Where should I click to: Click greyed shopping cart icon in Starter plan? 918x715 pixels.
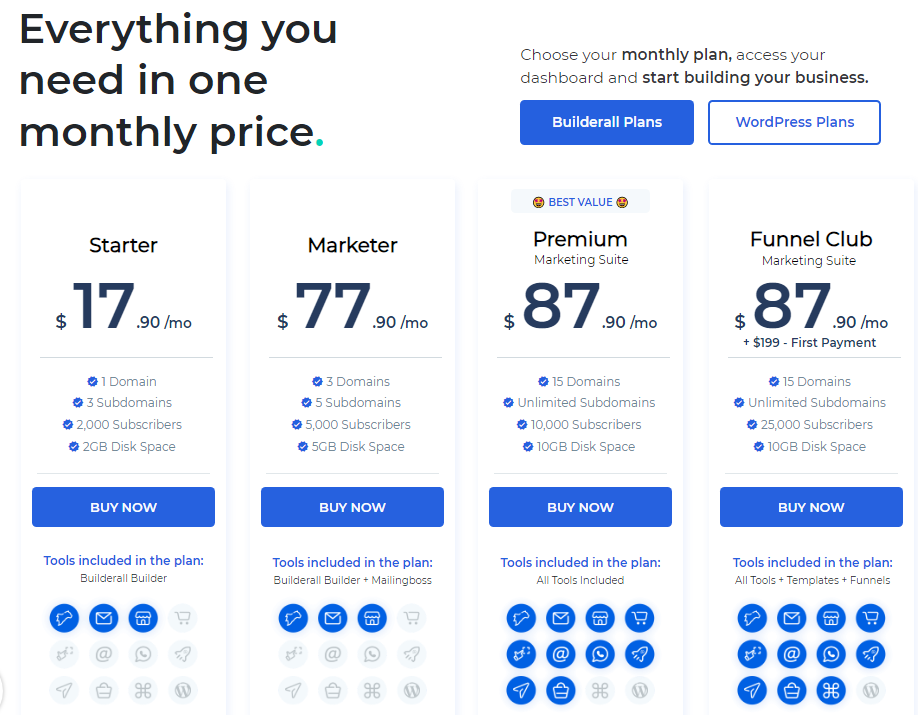pos(182,619)
